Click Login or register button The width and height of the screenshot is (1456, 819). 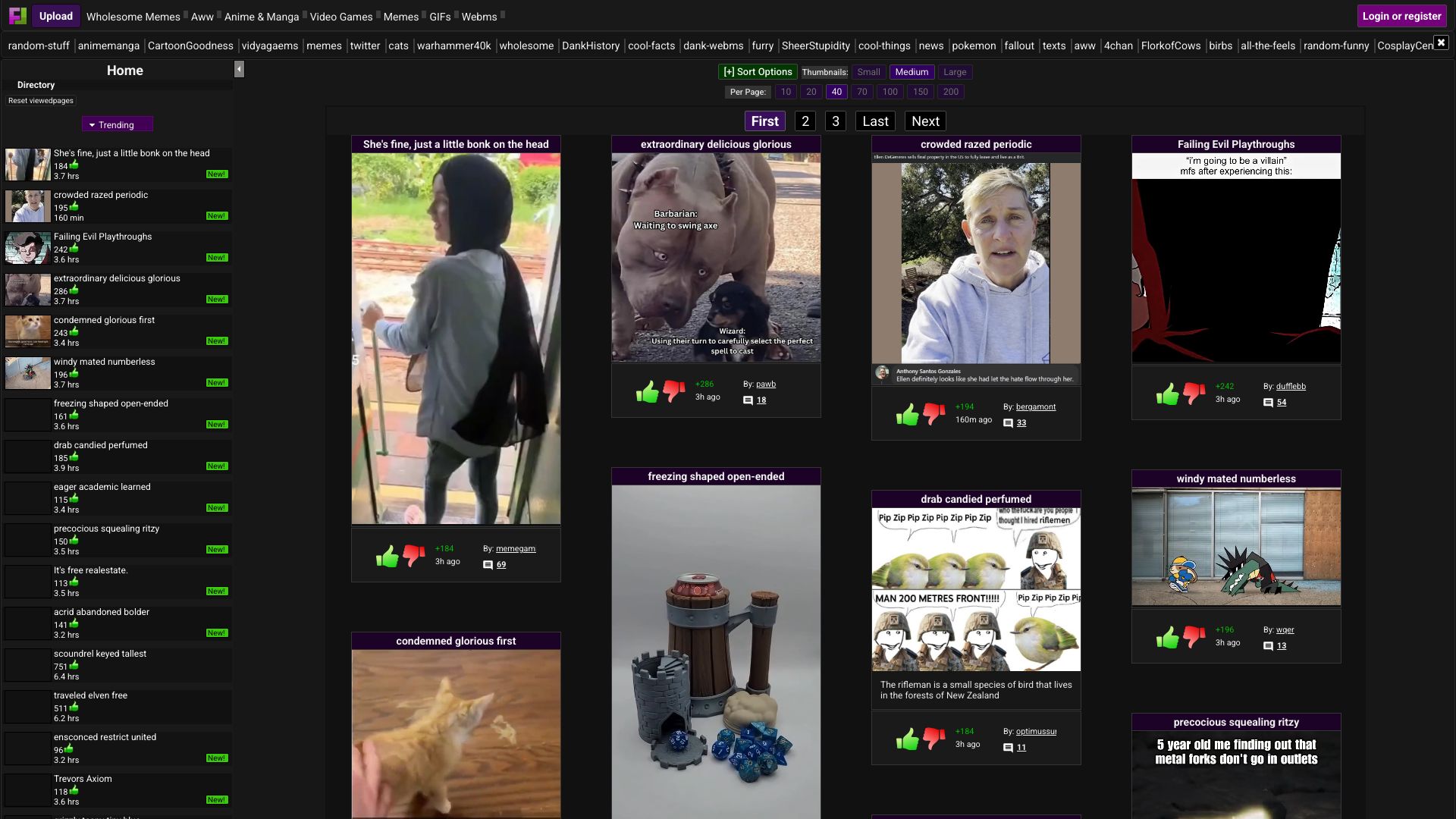tap(1401, 16)
